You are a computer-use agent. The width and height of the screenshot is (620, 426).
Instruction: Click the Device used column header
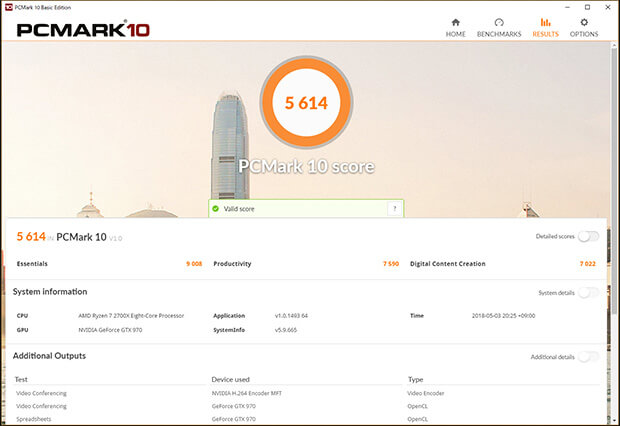pos(231,379)
